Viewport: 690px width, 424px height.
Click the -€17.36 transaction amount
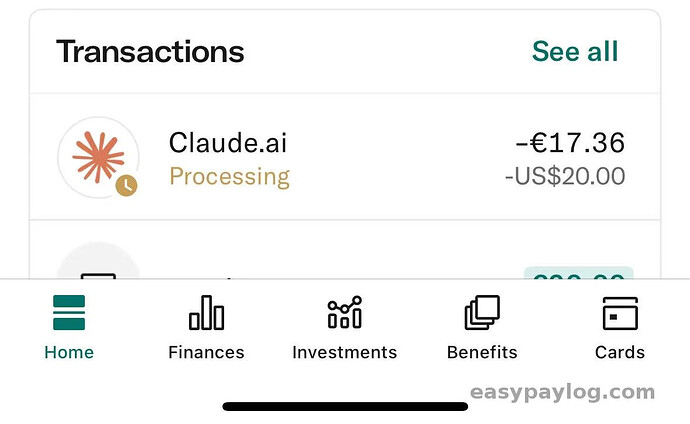(x=570, y=143)
